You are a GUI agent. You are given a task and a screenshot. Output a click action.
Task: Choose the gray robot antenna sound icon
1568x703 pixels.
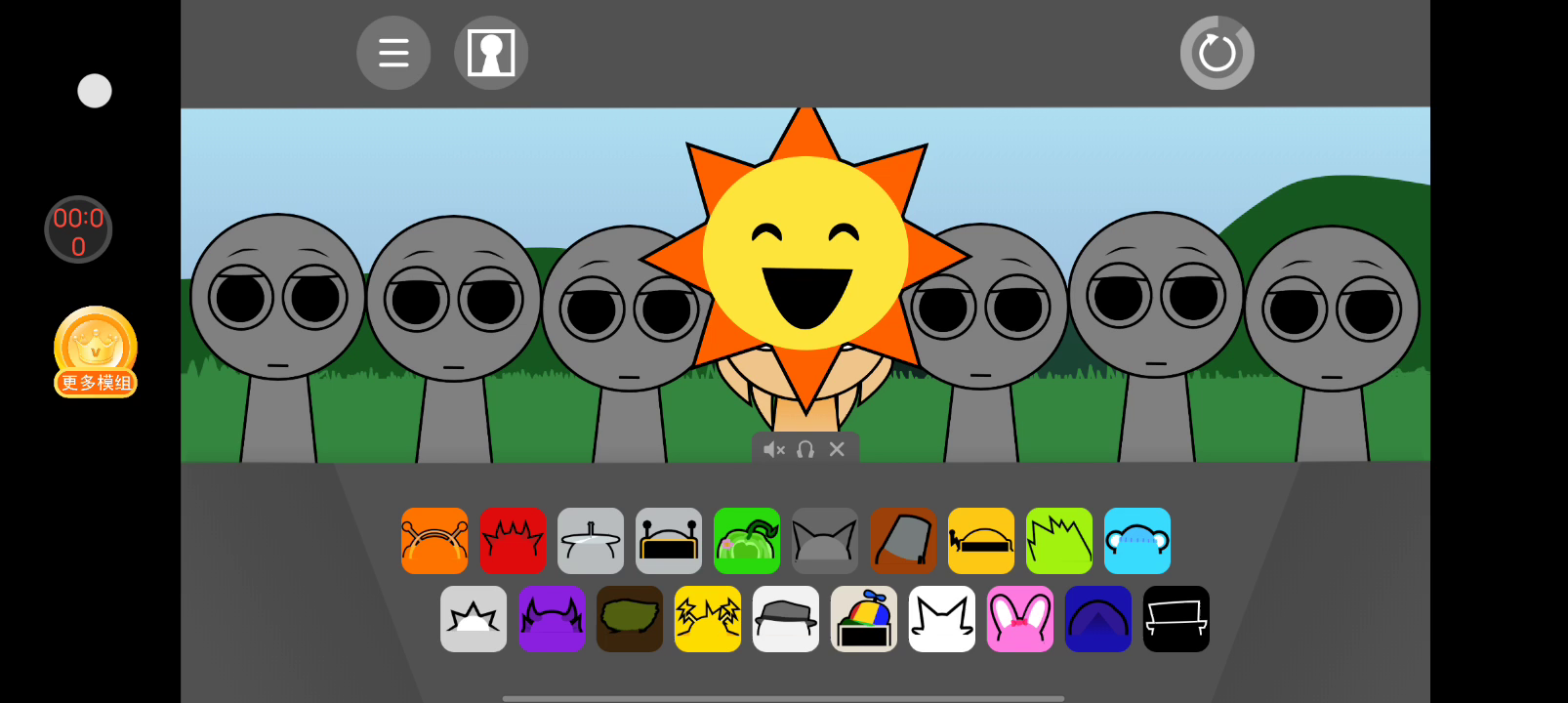tap(669, 541)
